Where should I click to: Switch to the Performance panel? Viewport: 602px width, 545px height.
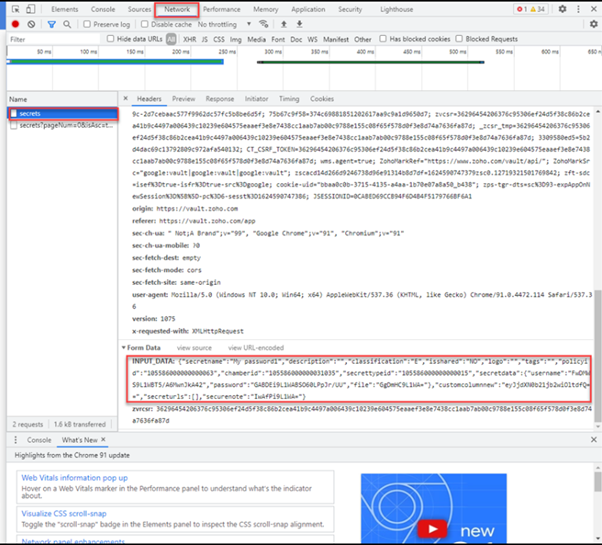(222, 9)
